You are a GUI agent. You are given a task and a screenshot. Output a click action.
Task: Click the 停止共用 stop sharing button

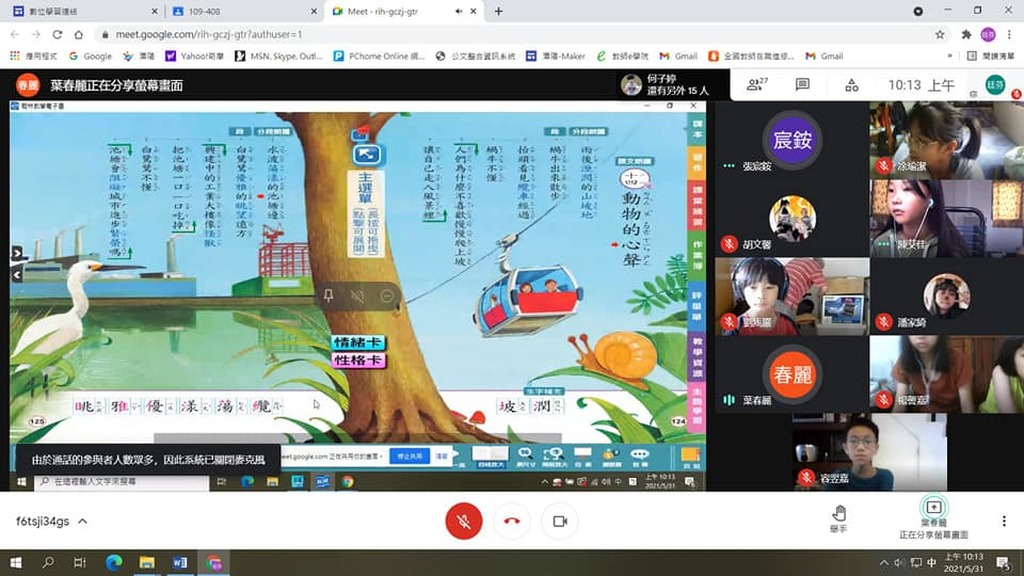(409, 456)
